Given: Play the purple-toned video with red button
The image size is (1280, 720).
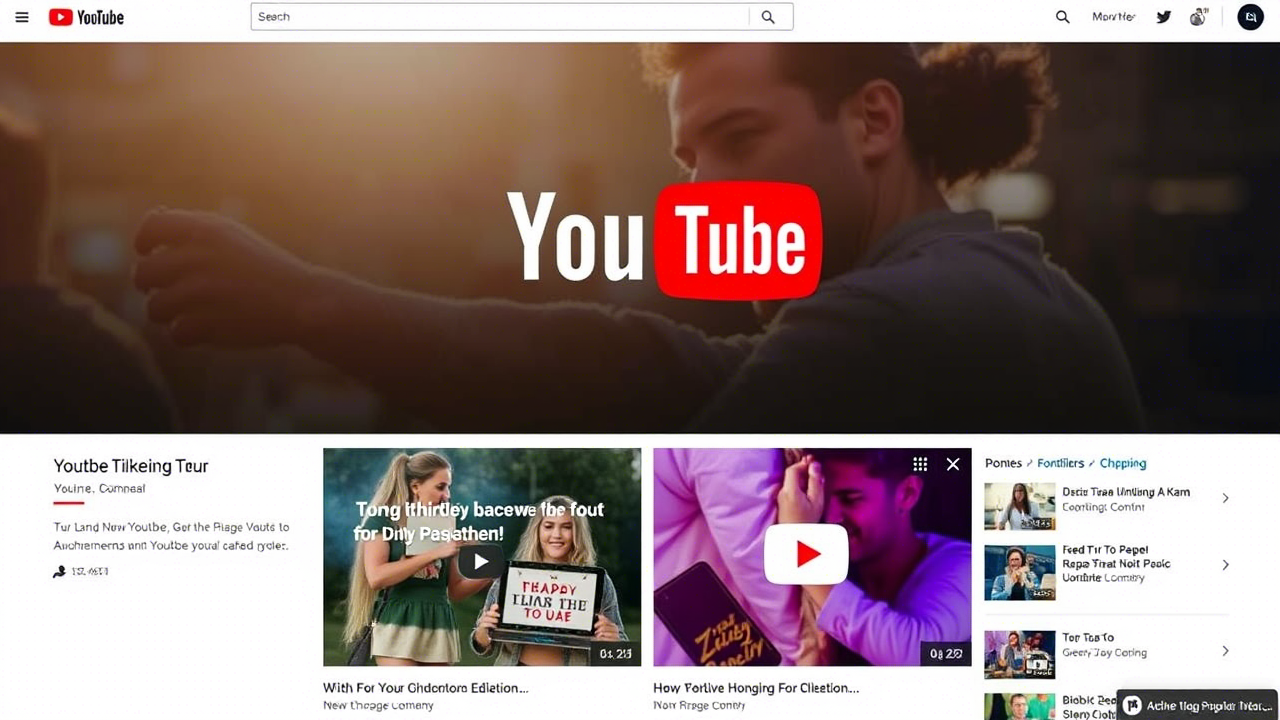Looking at the screenshot, I should coord(806,555).
